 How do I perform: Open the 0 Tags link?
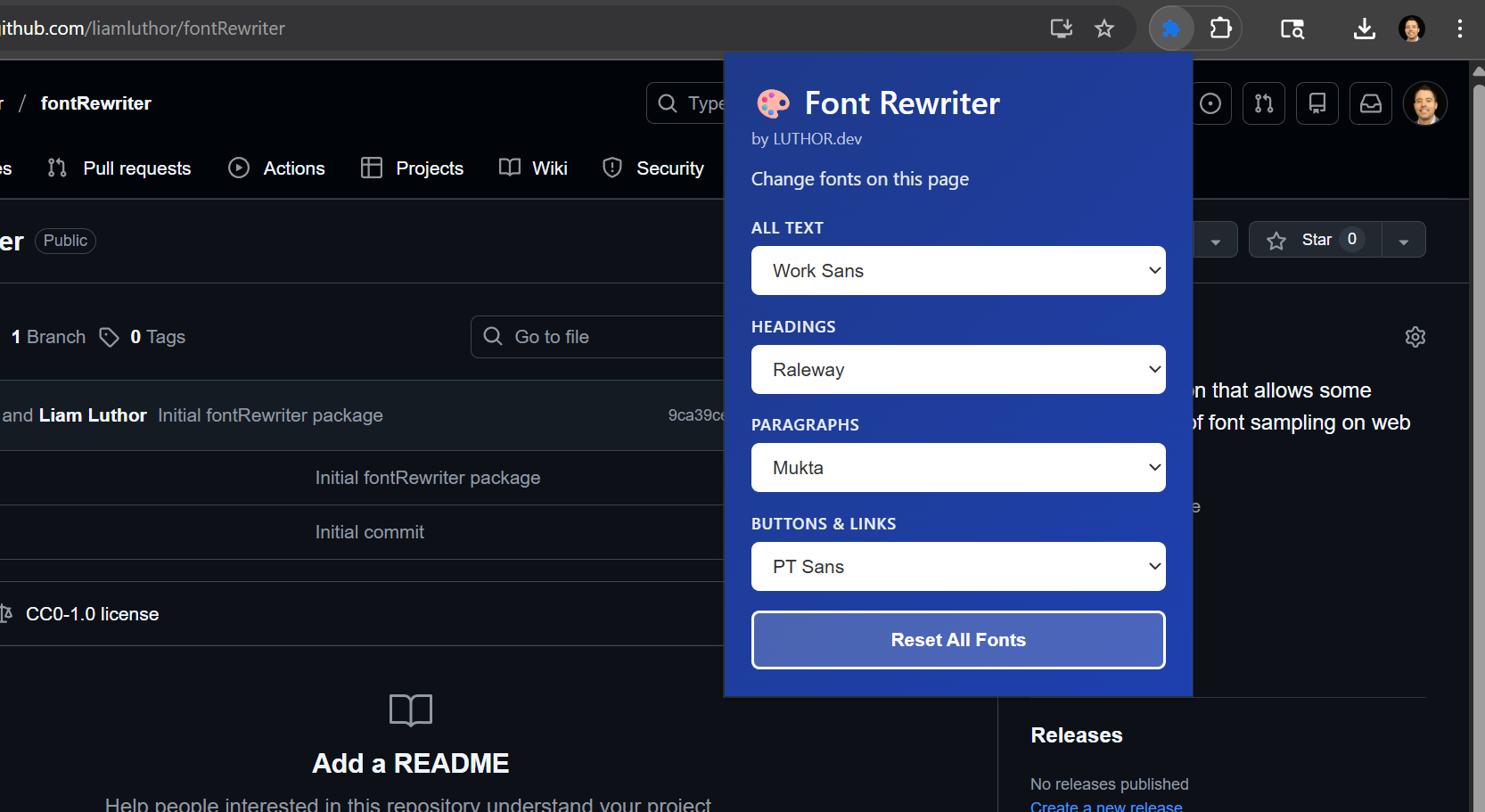click(158, 337)
